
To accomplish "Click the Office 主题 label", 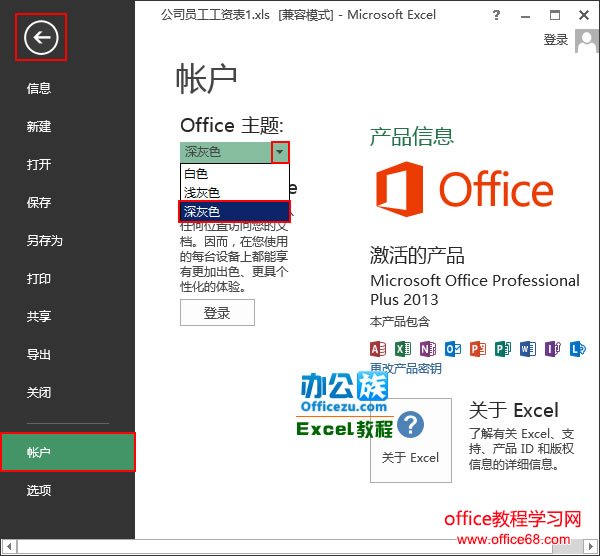I will click(x=232, y=126).
